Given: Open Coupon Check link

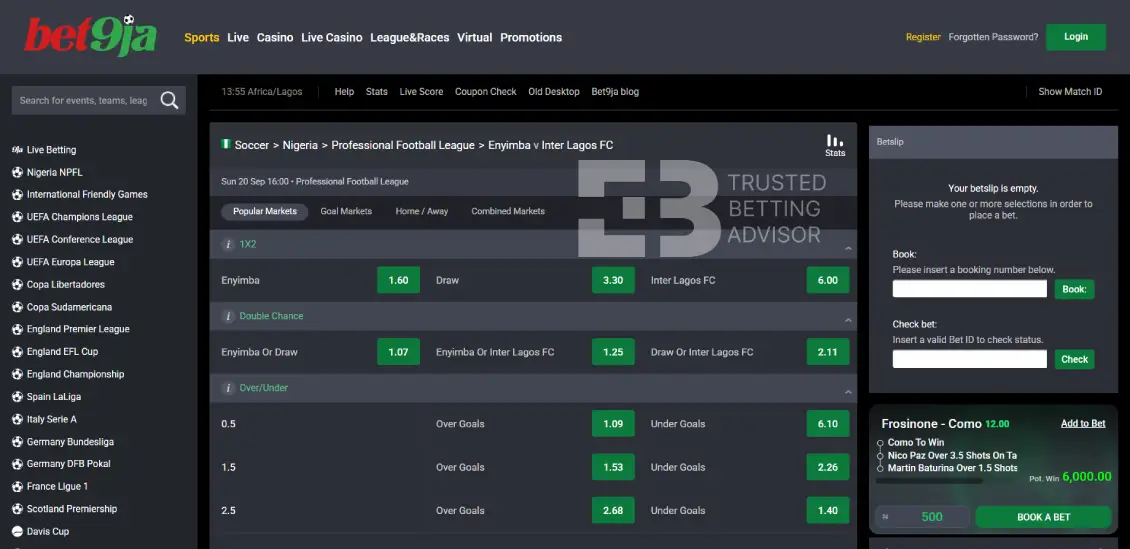Looking at the screenshot, I should (486, 92).
